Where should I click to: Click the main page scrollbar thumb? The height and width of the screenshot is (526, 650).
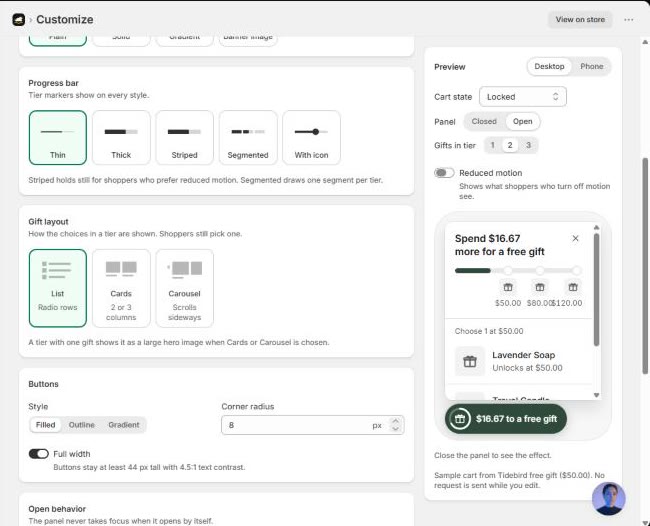click(645, 265)
